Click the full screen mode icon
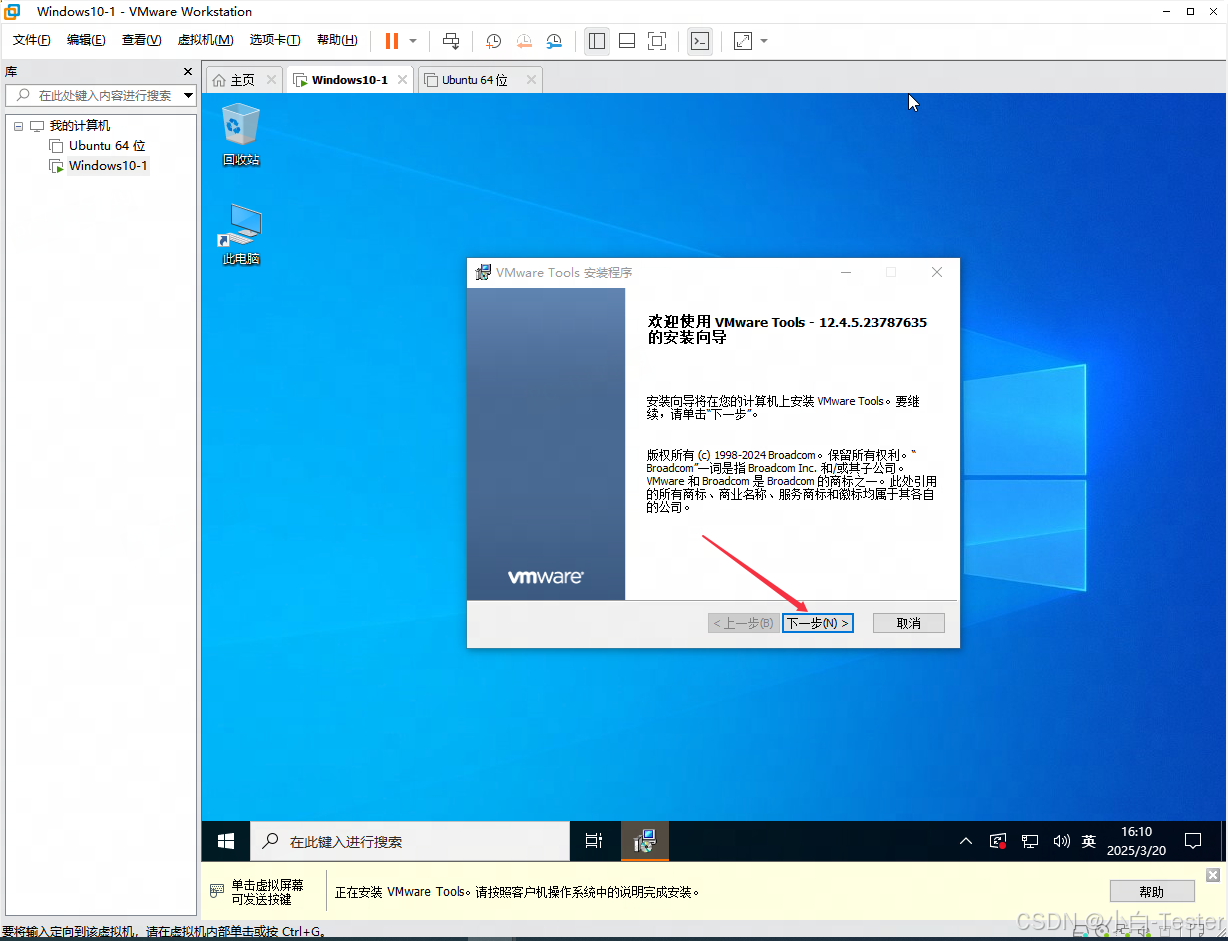Image resolution: width=1228 pixels, height=941 pixels. 657,41
